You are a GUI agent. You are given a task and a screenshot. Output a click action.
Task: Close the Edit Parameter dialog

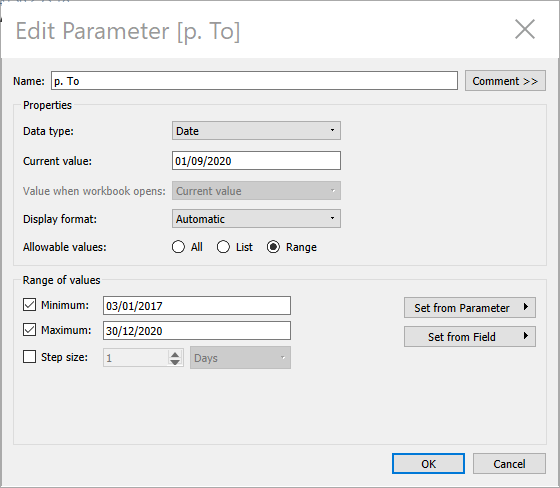tap(525, 29)
